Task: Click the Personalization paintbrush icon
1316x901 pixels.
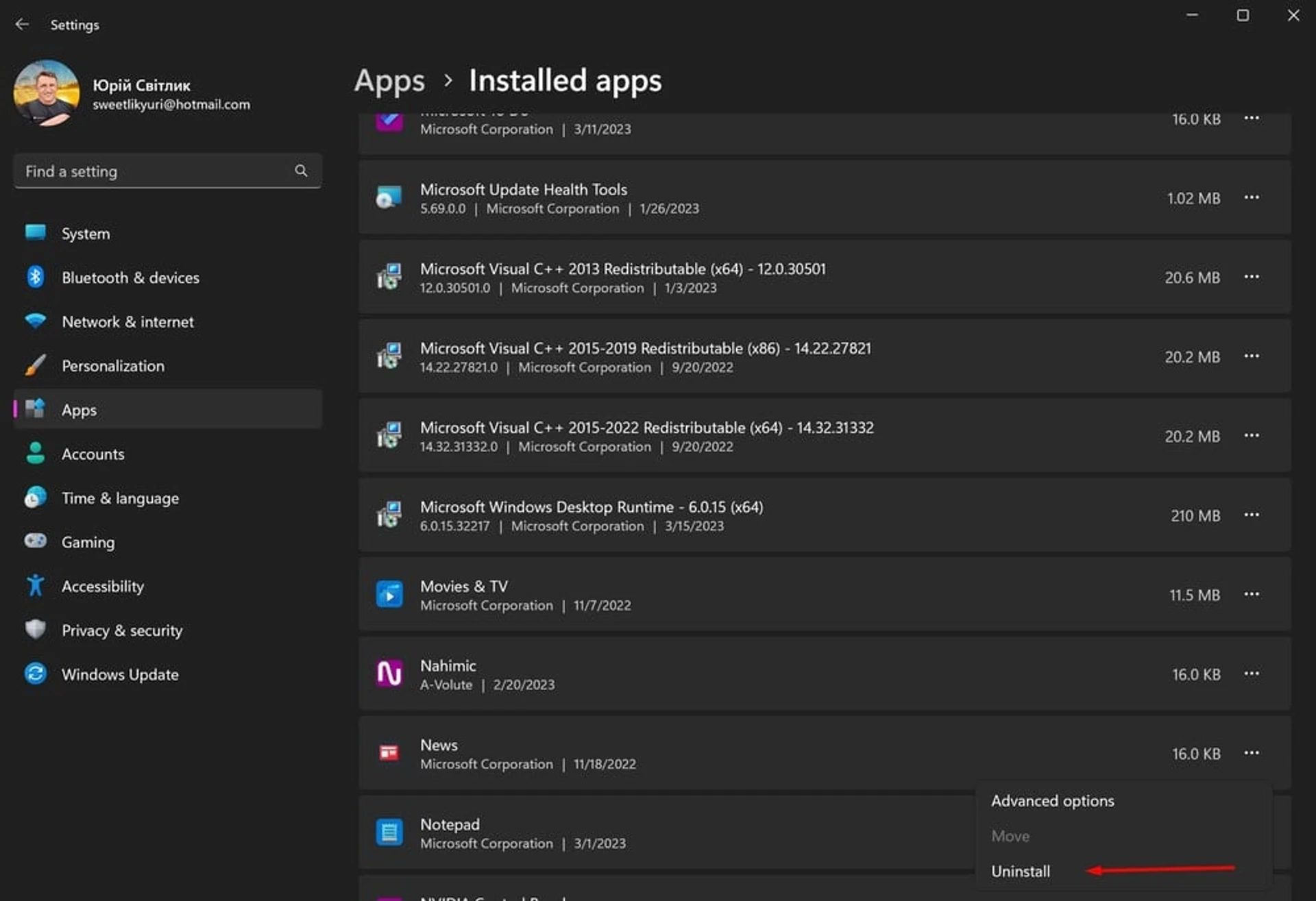Action: (36, 365)
